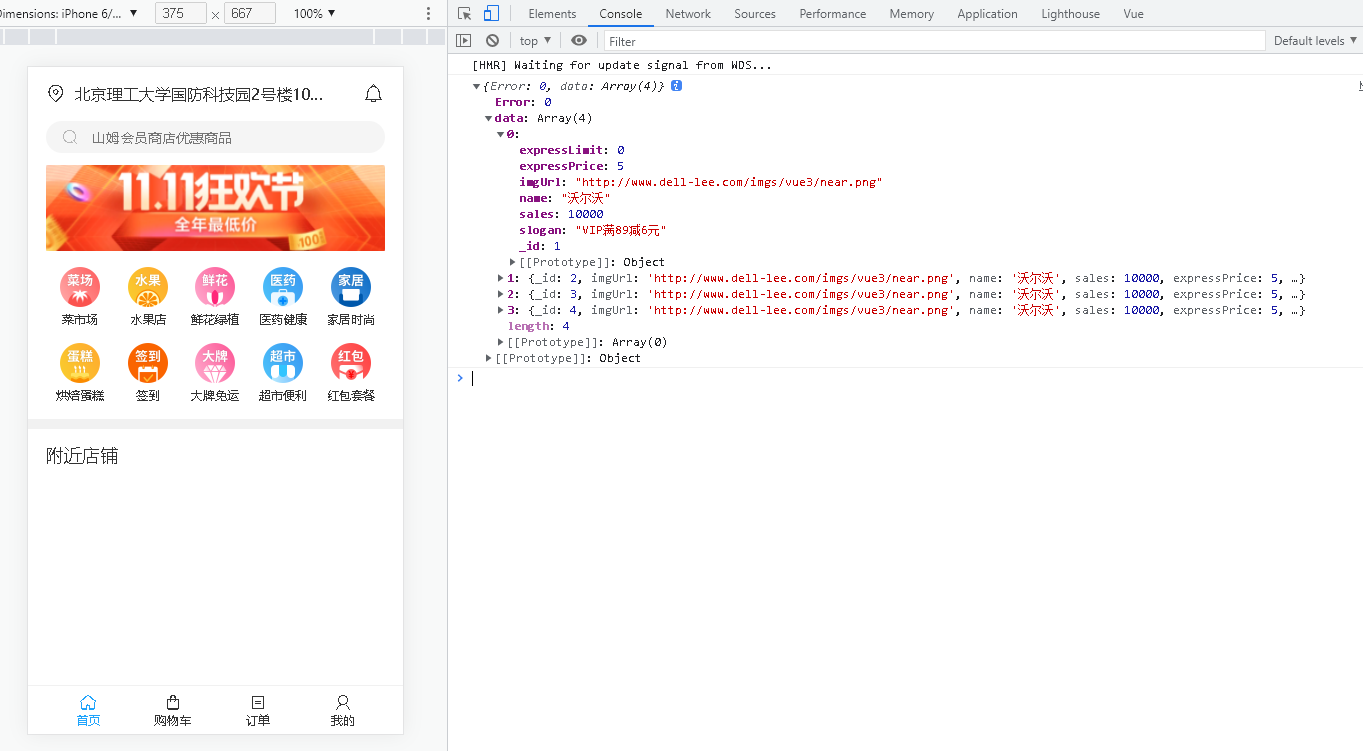Switch to the Vue tab
The width and height of the screenshot is (1363, 751).
(x=1133, y=14)
